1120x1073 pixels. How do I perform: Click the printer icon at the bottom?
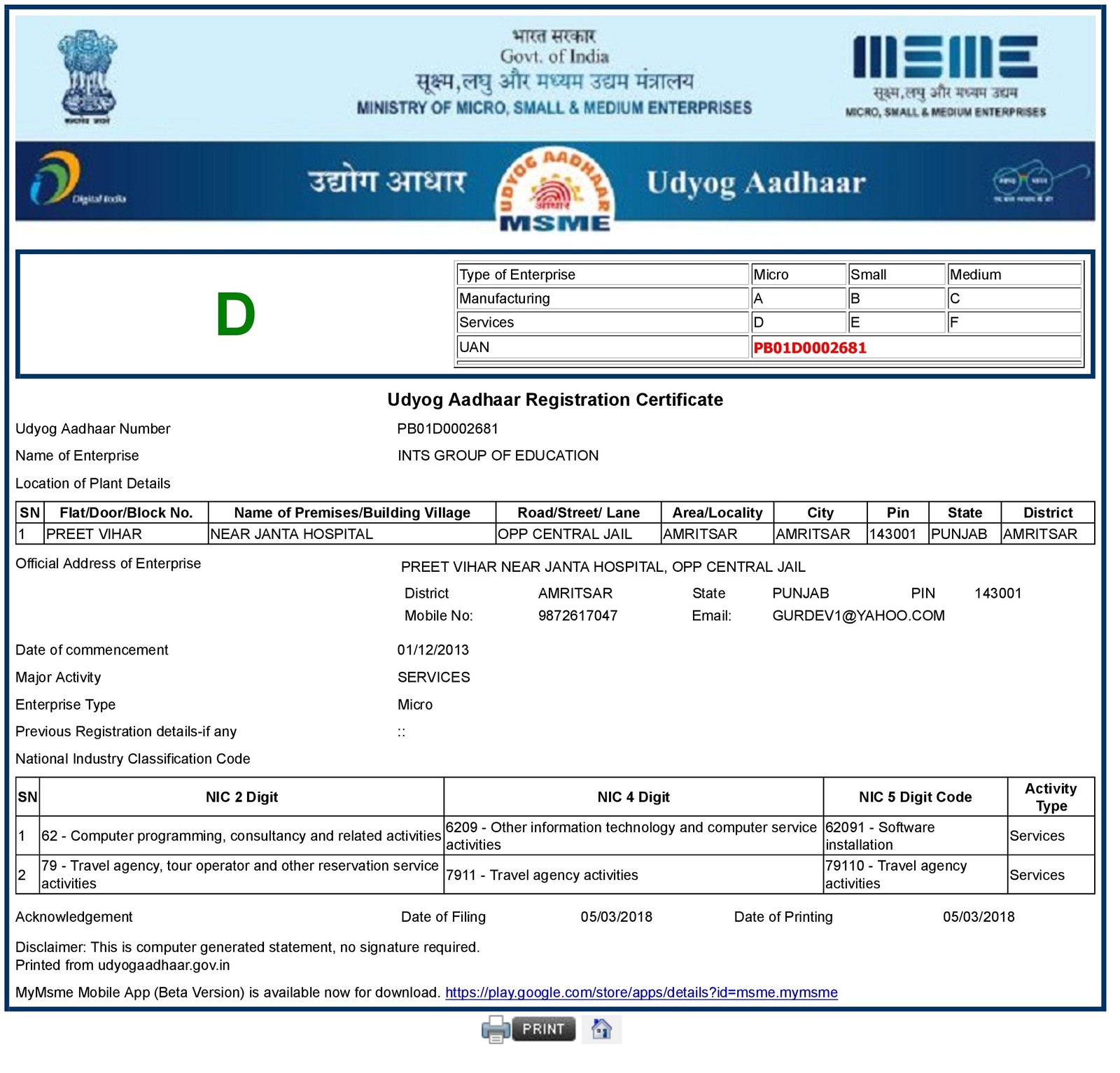coord(496,1029)
